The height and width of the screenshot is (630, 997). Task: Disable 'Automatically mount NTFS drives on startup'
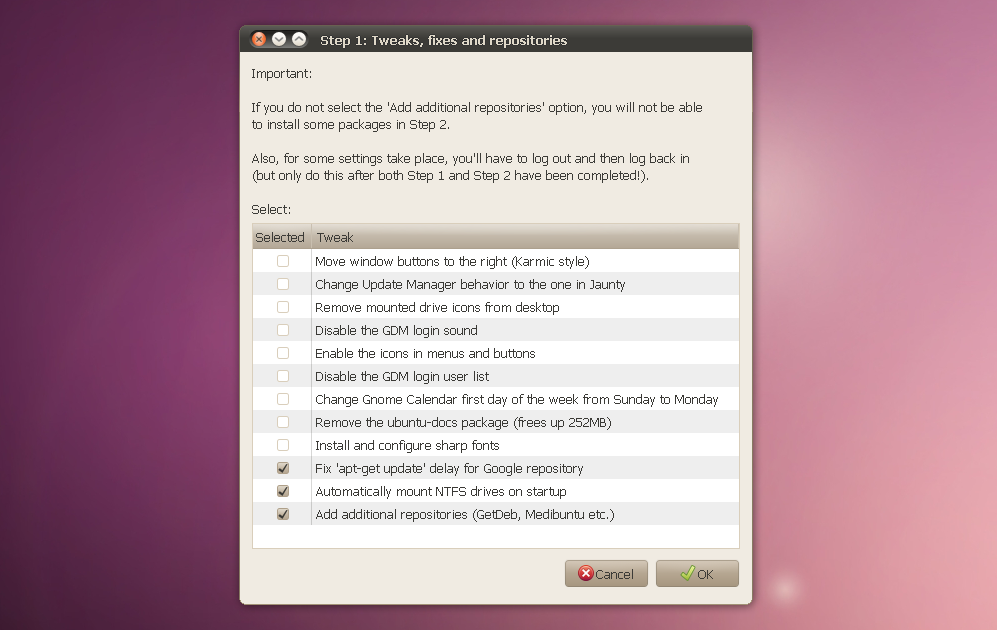coord(283,491)
